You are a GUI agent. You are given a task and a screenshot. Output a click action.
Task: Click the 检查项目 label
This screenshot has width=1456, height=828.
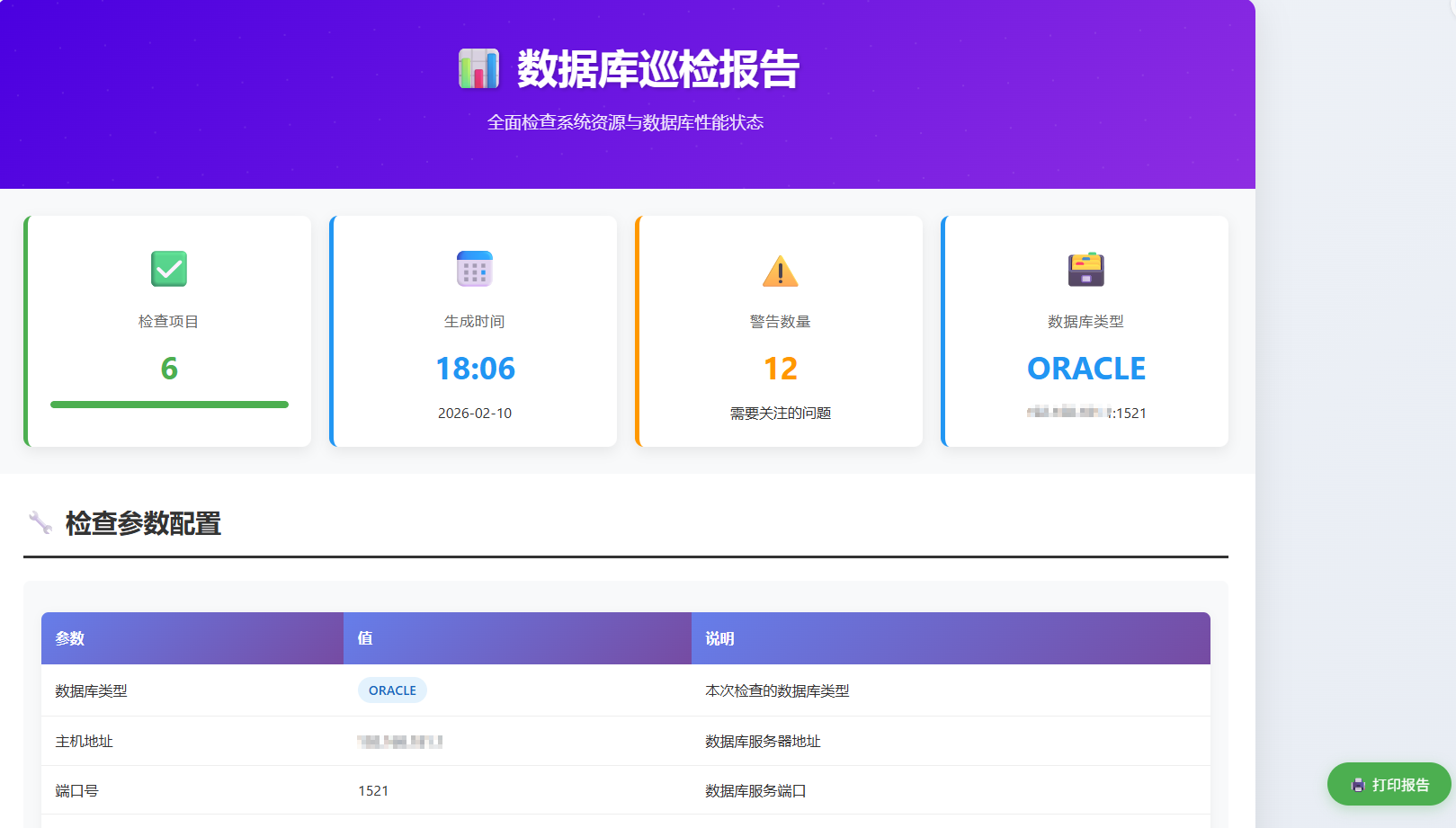point(169,322)
